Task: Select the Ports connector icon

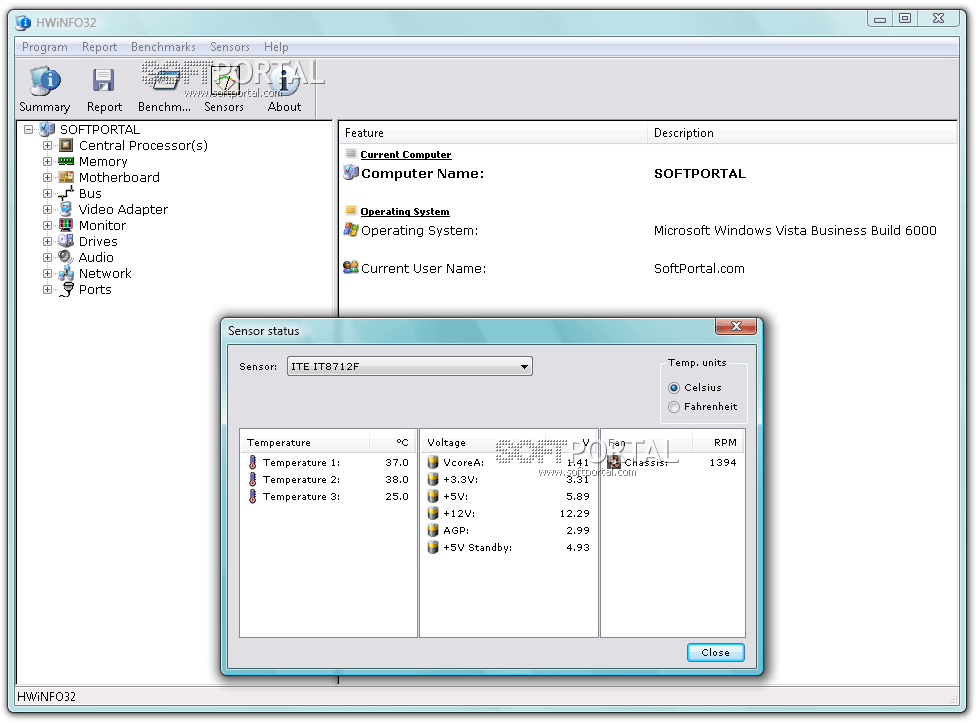Action: (66, 289)
